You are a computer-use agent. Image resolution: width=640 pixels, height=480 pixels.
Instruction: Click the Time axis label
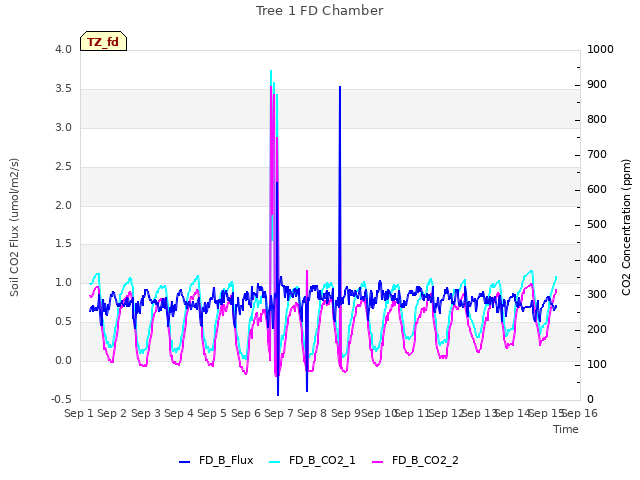pyautogui.click(x=566, y=429)
